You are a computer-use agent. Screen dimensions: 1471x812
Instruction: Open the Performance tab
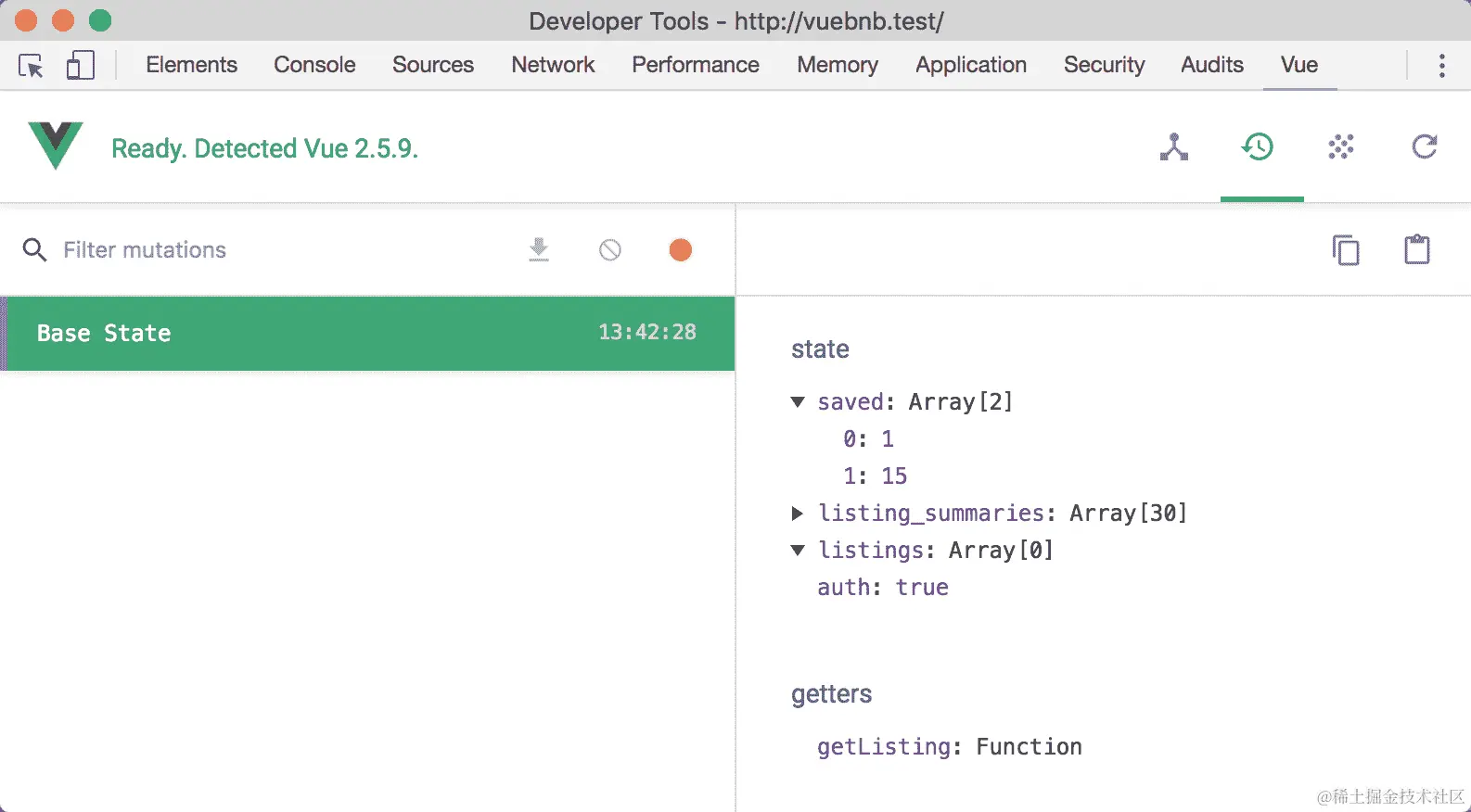pyautogui.click(x=696, y=65)
